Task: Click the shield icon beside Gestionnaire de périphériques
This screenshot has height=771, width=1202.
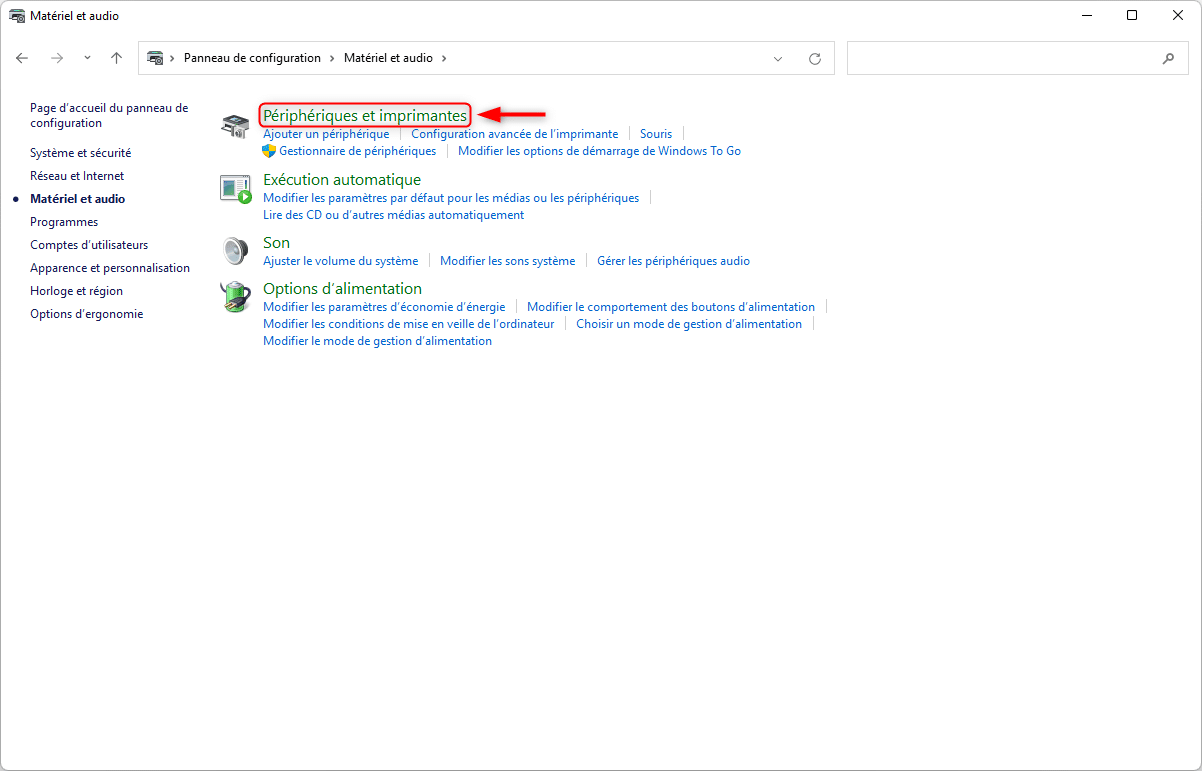Action: pyautogui.click(x=269, y=151)
